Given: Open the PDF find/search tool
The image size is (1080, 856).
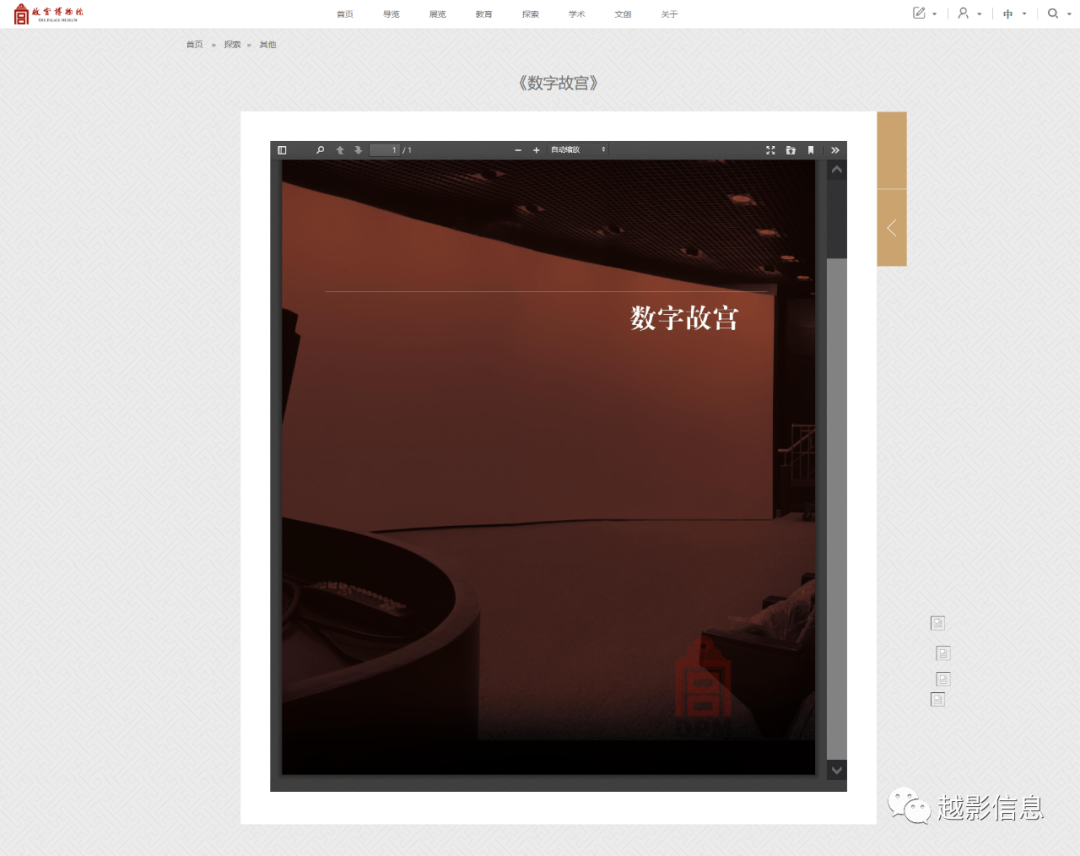Looking at the screenshot, I should tap(320, 150).
